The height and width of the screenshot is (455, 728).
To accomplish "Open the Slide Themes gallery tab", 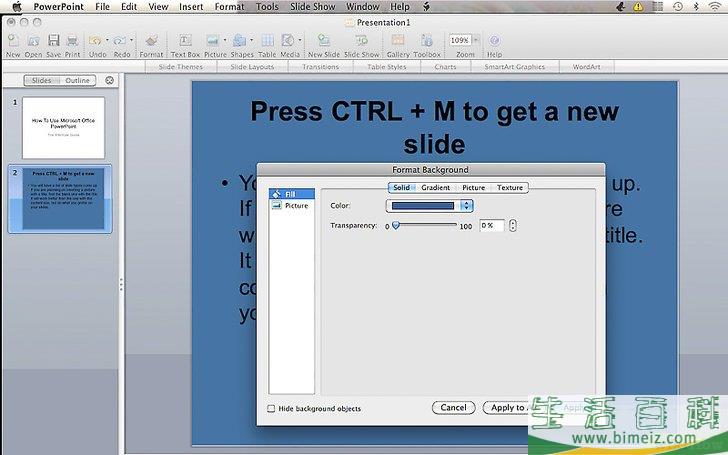I will pyautogui.click(x=181, y=67).
